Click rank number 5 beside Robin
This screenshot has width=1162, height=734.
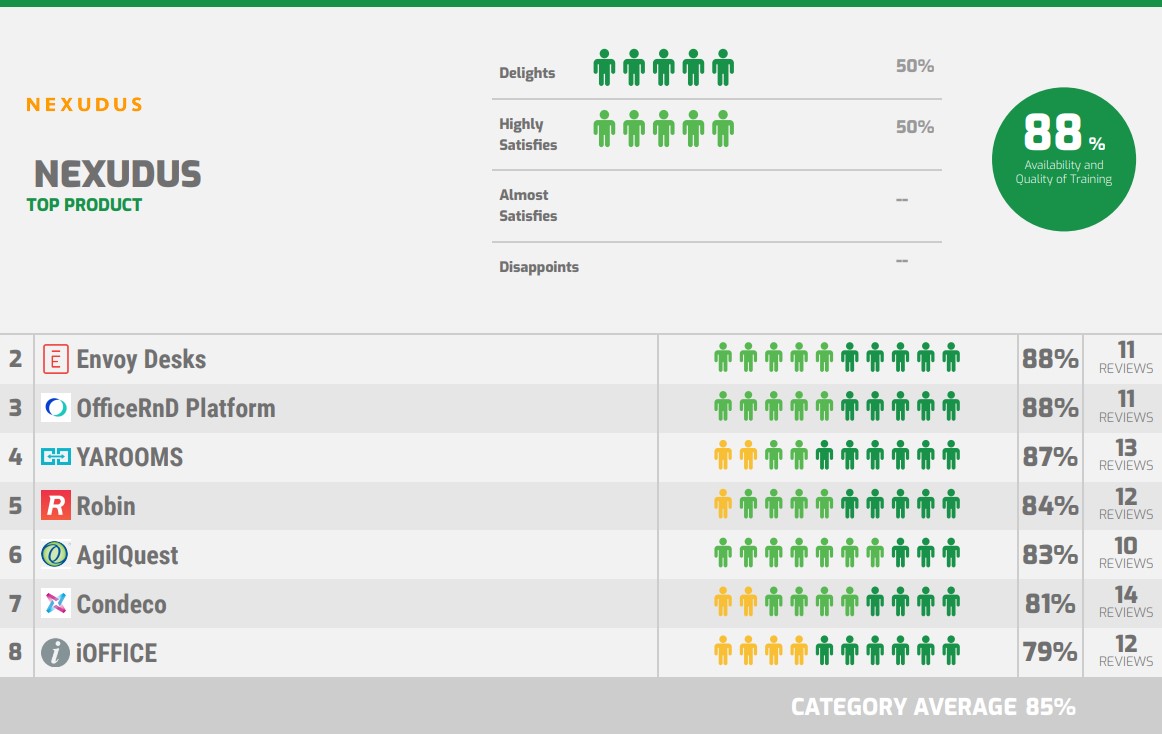[16, 506]
